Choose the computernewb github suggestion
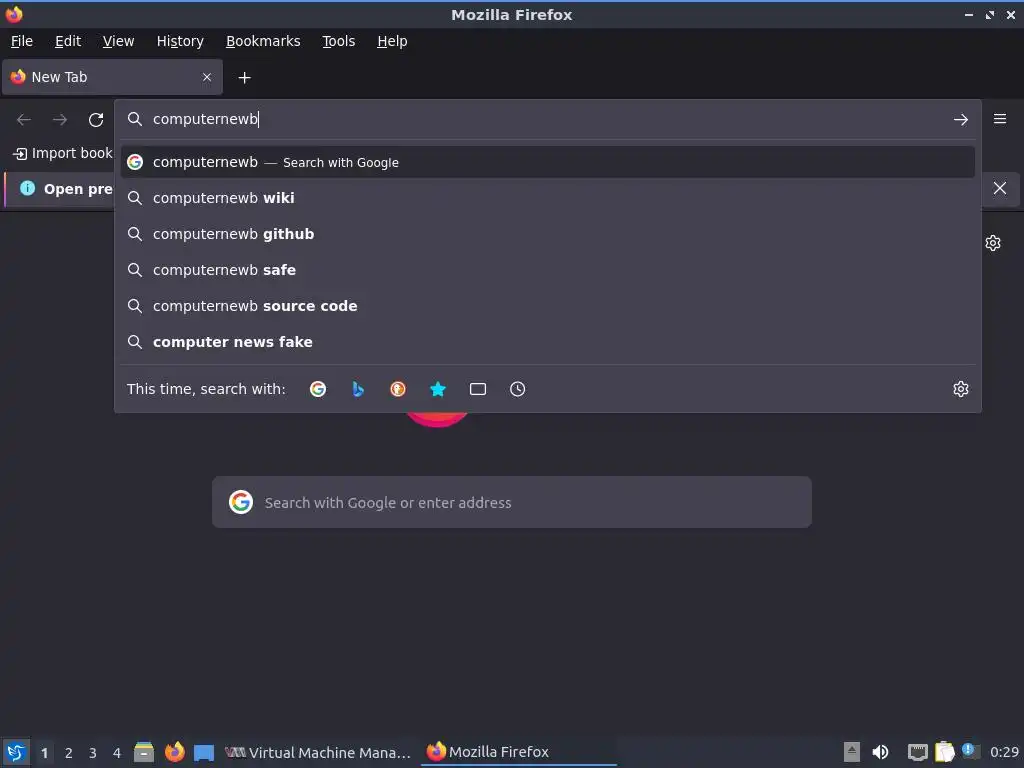The height and width of the screenshot is (768, 1024). 547,234
